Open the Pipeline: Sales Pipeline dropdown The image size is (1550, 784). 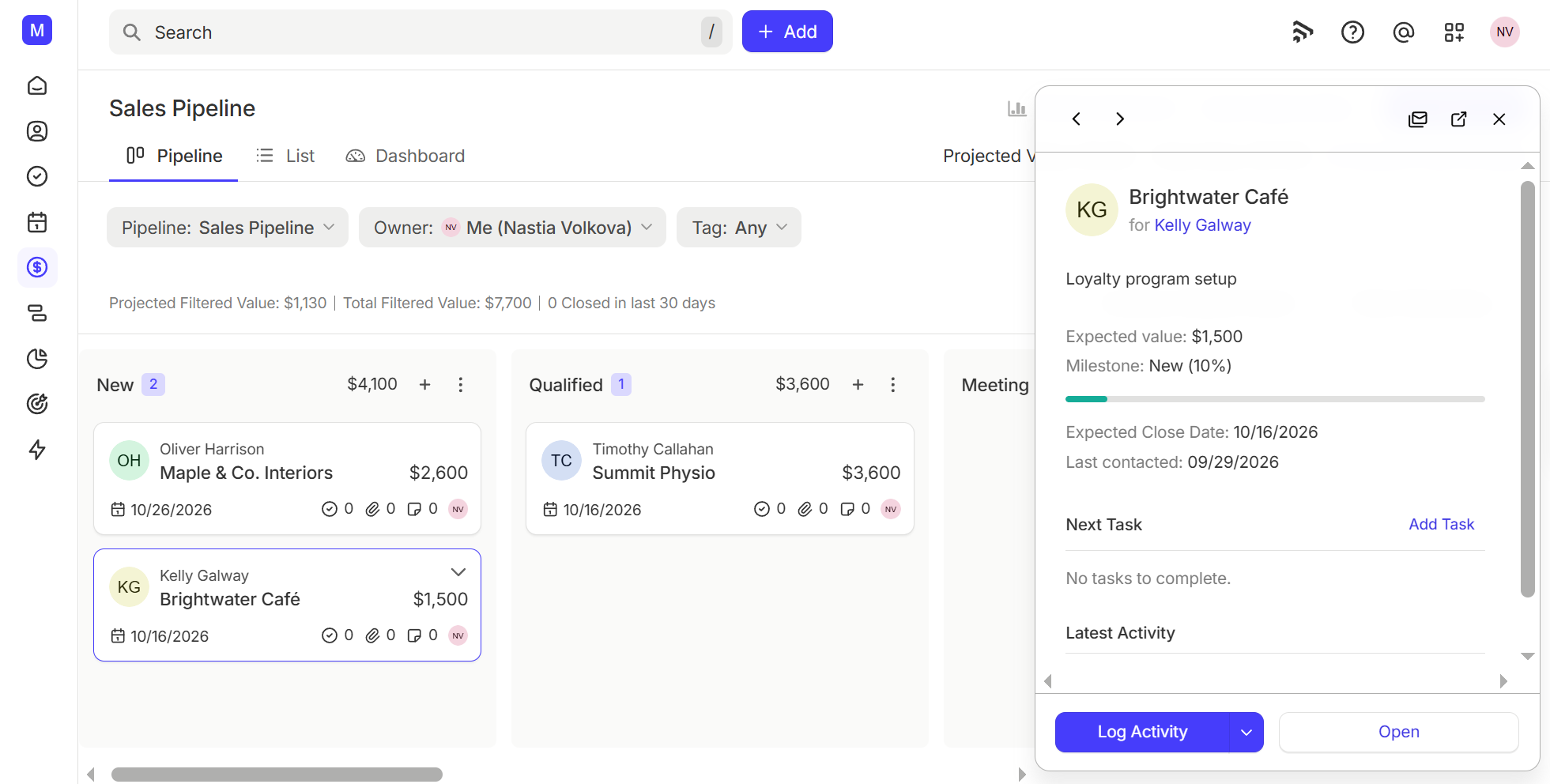click(228, 228)
